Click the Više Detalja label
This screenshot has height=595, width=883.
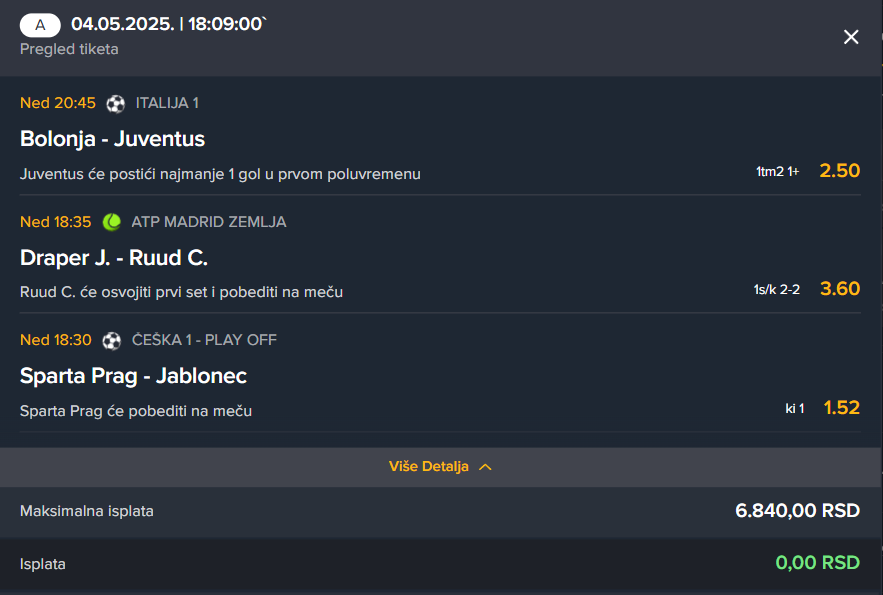[429, 466]
